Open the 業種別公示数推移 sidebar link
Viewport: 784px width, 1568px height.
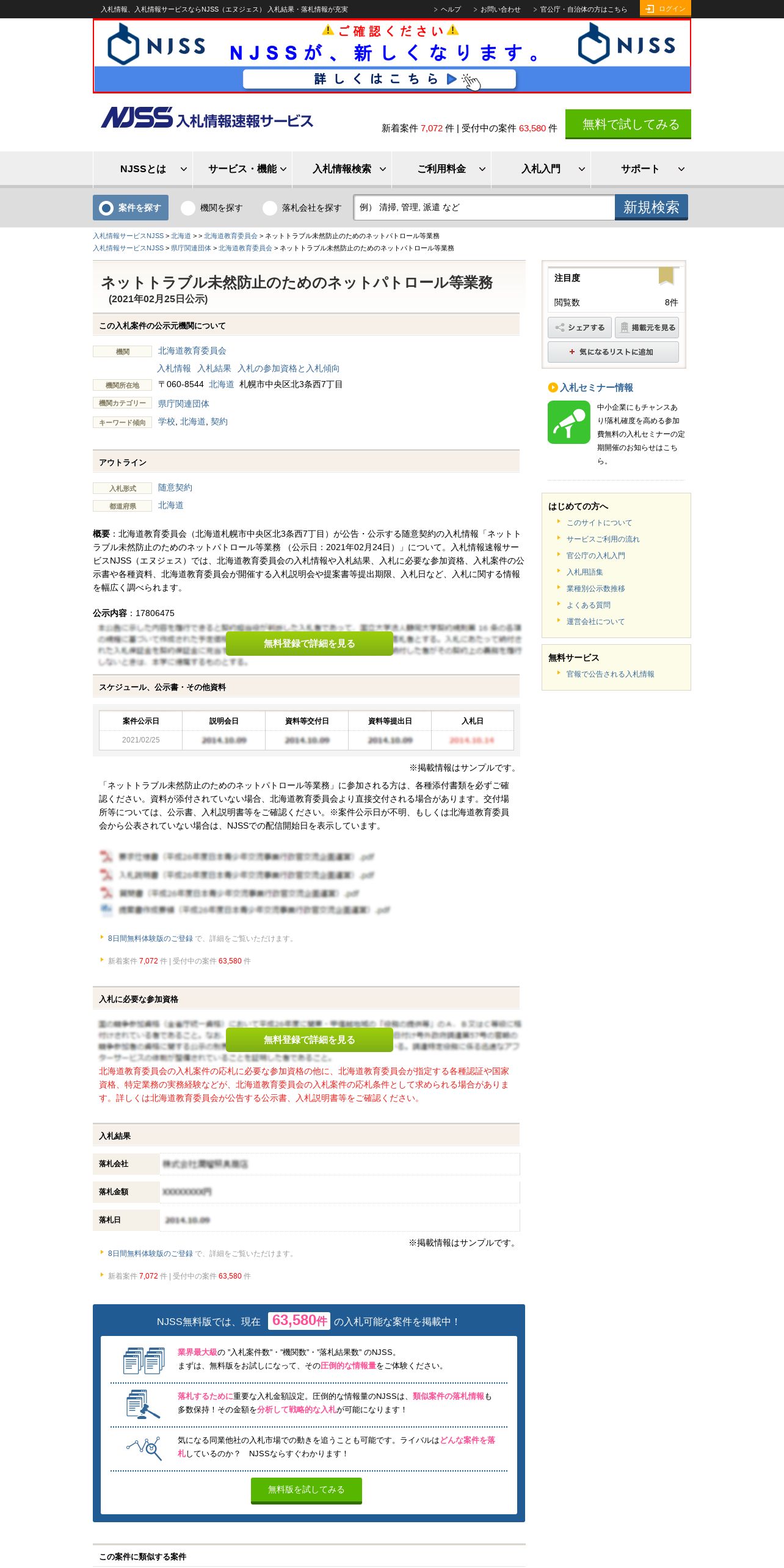[595, 589]
